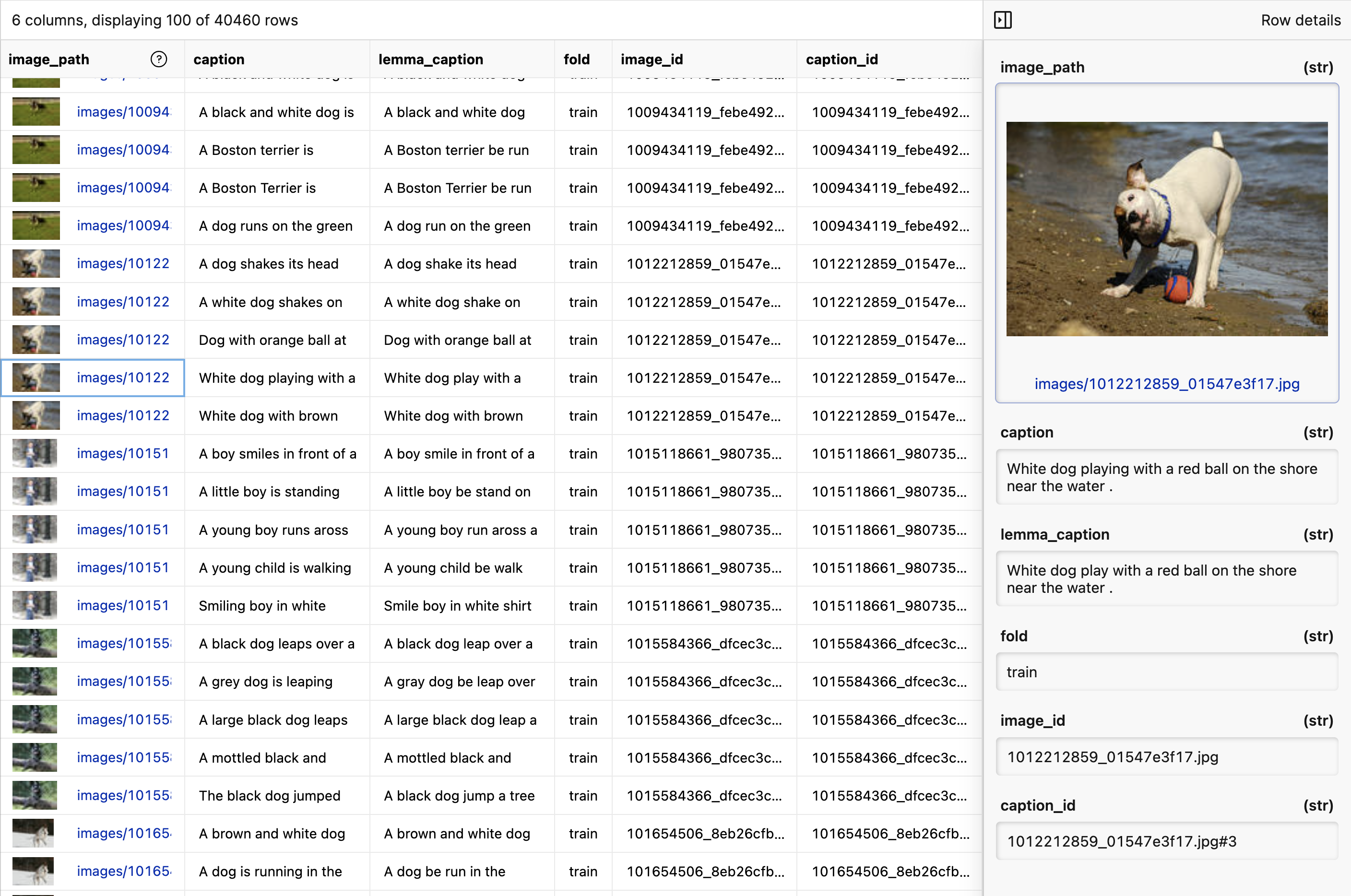The height and width of the screenshot is (896, 1351).
Task: Collapse the Row details side panel icon
Action: (x=1002, y=20)
